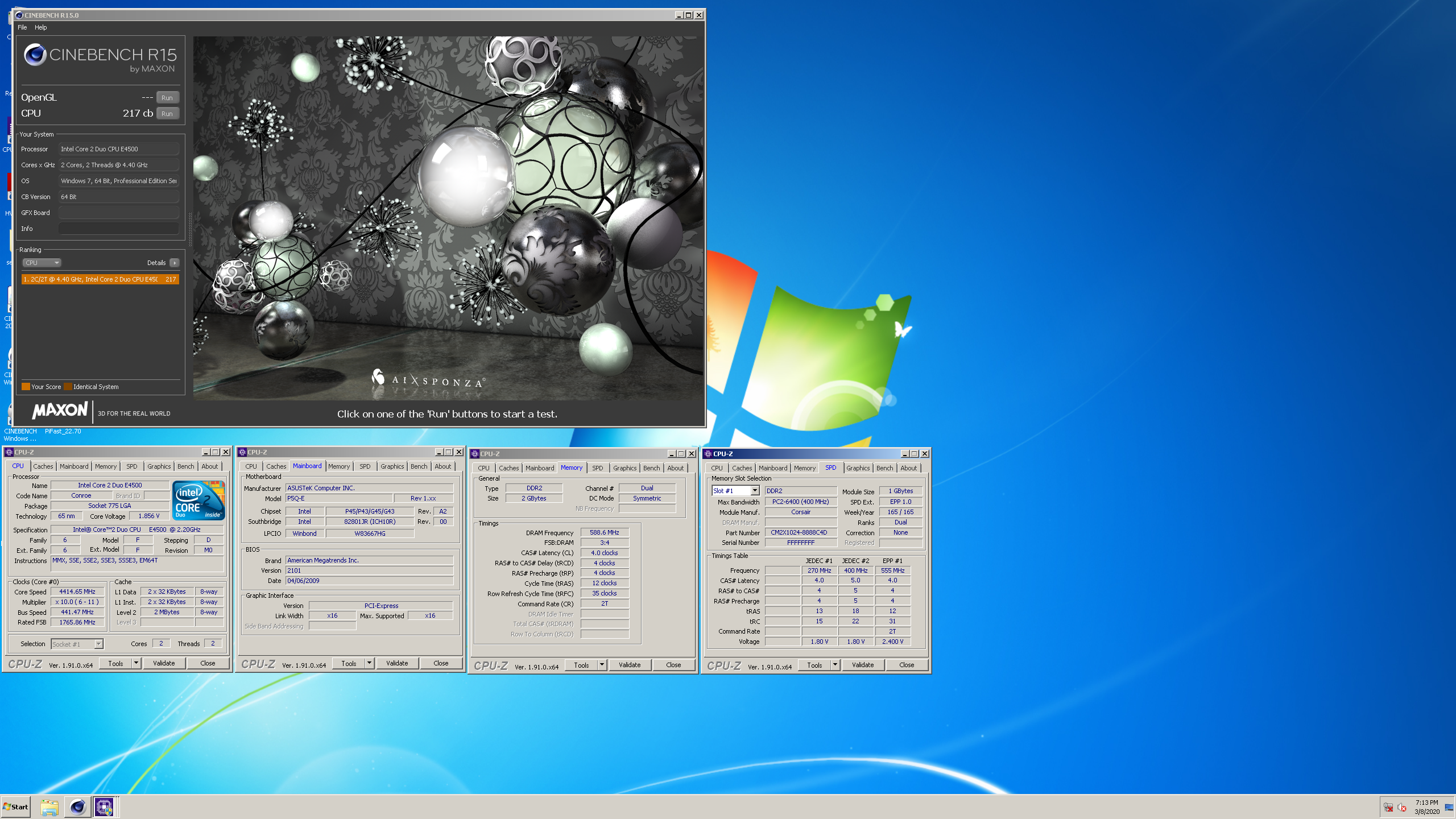Click the MAXON logo at bottom left

(60, 411)
